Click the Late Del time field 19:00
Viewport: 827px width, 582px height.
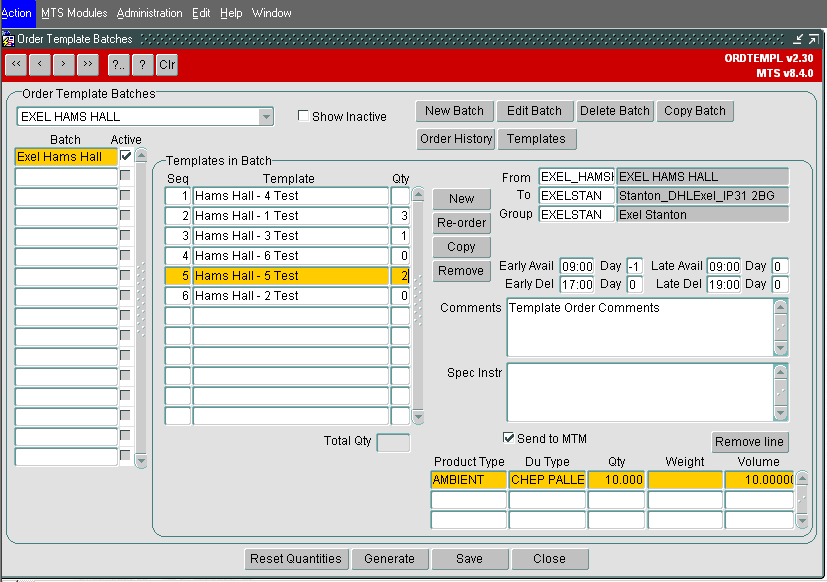724,284
